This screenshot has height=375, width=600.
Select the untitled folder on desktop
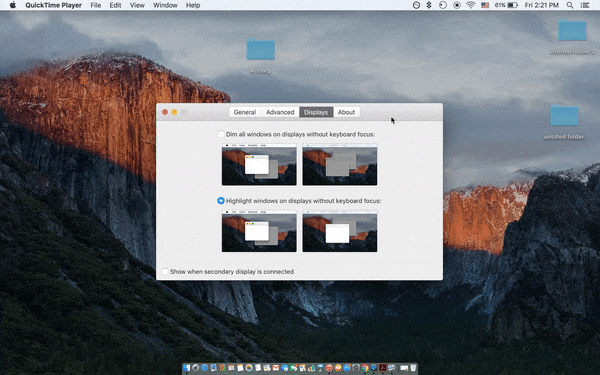point(564,115)
